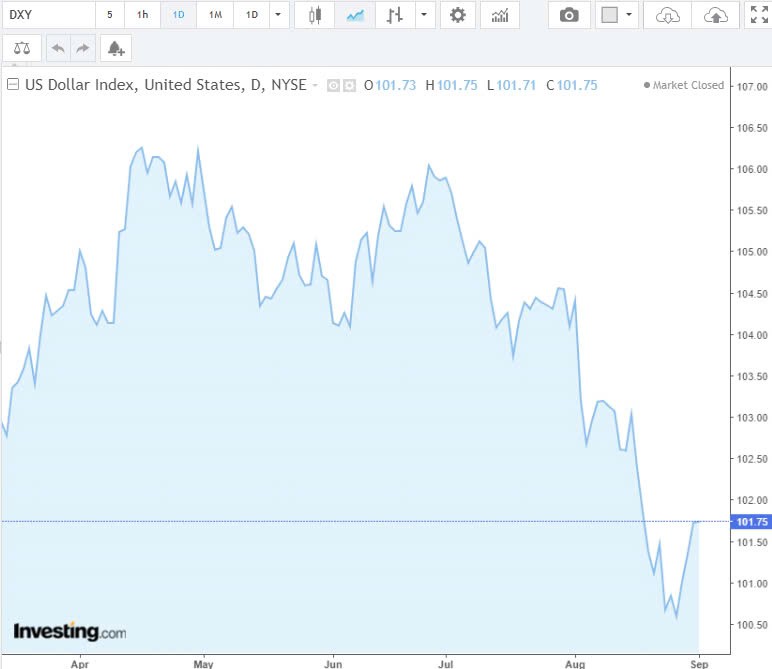This screenshot has height=669, width=772.
Task: Open chart settings gear
Action: click(x=458, y=15)
